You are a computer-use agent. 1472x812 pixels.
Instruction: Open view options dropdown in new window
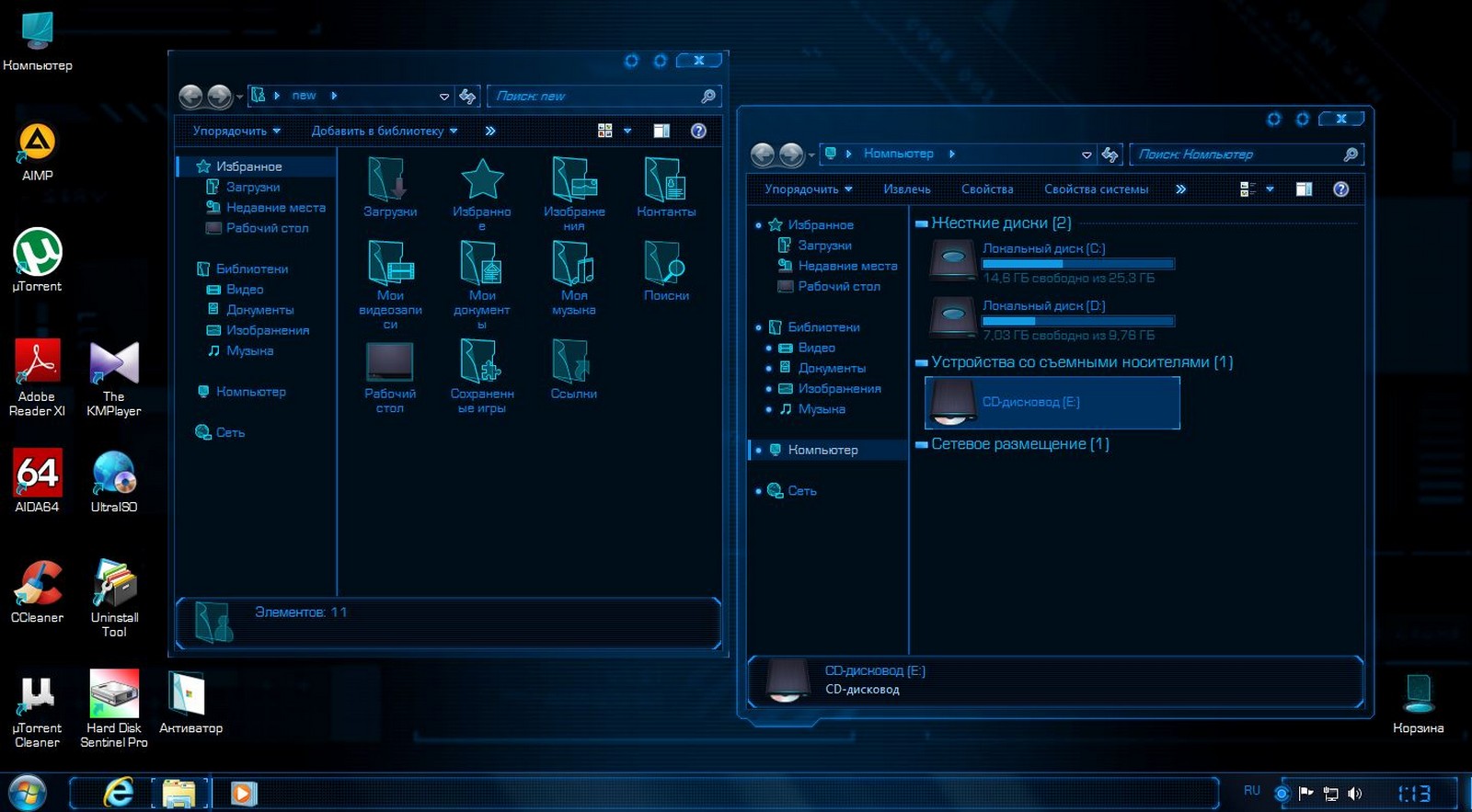[627, 131]
